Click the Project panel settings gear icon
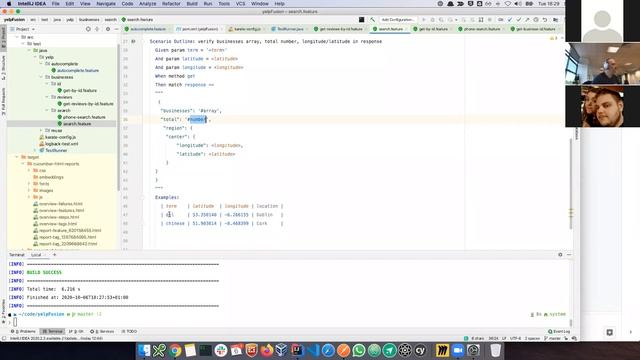Image resolution: width=640 pixels, height=360 pixels. pyautogui.click(x=108, y=29)
